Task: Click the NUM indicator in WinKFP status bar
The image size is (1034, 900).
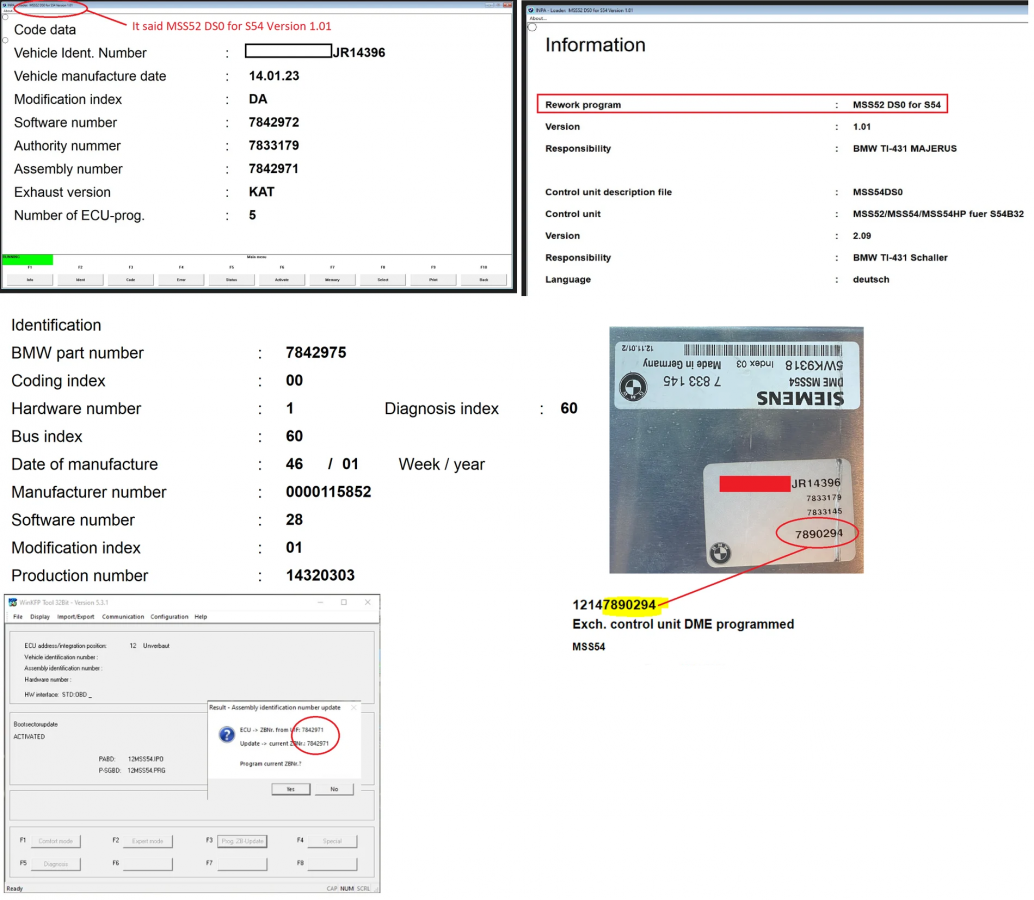Action: (x=347, y=888)
